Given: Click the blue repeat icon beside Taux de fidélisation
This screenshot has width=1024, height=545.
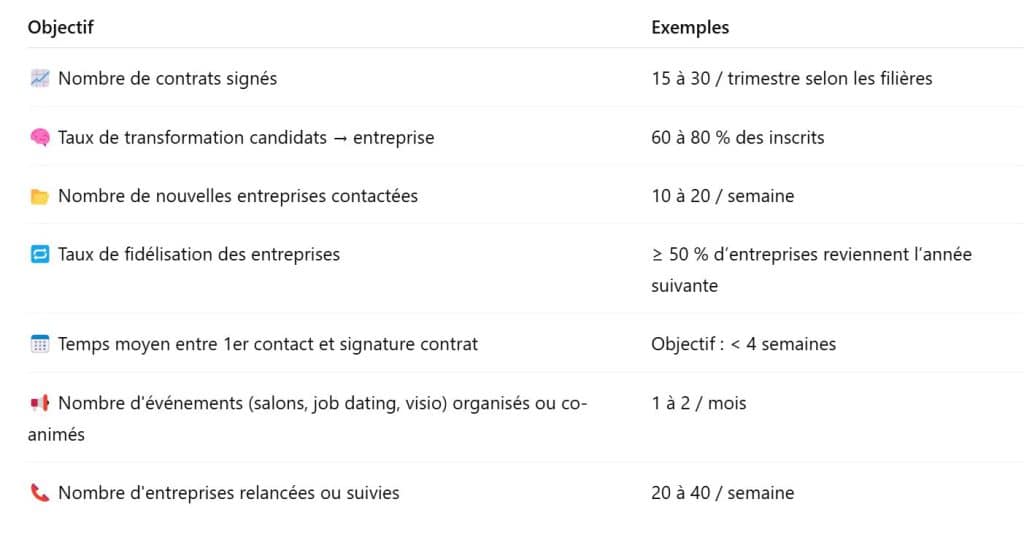Looking at the screenshot, I should pos(39,254).
